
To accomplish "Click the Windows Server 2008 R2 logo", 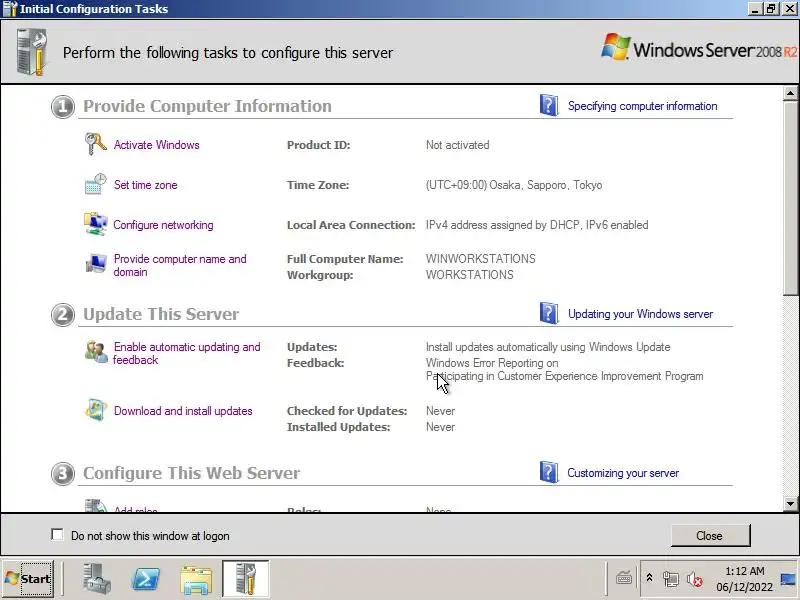I will pyautogui.click(x=698, y=48).
